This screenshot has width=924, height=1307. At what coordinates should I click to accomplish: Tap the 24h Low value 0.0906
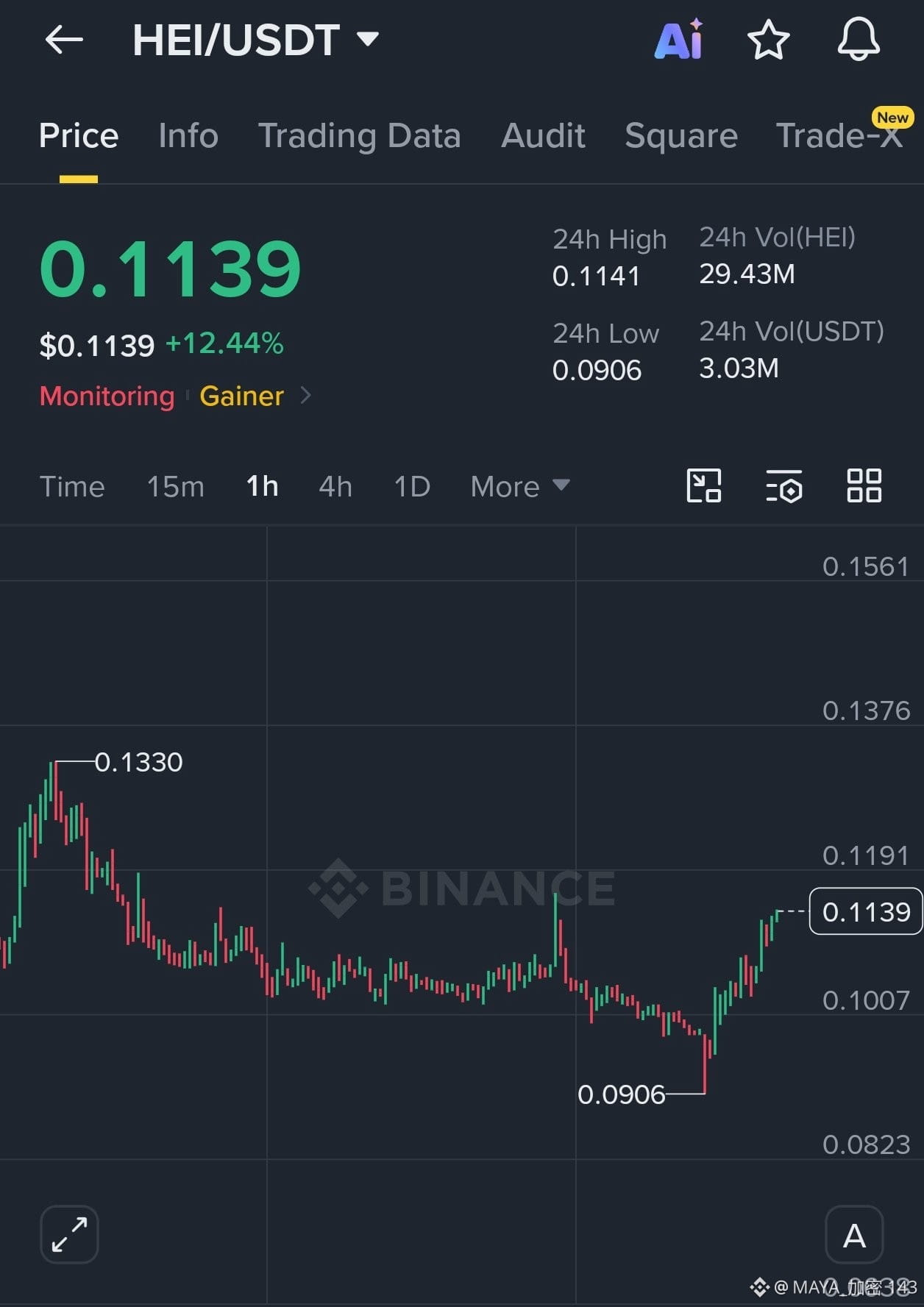coord(597,370)
